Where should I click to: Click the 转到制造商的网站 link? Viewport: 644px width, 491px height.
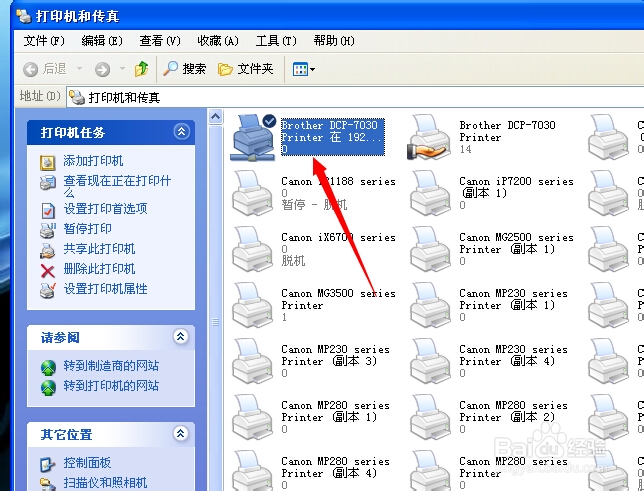[111, 366]
